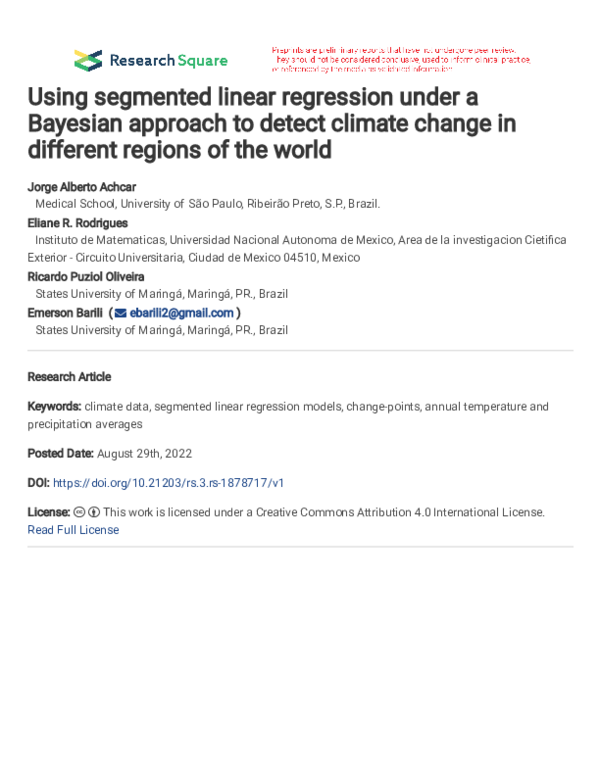Click the Creative Commons CC icon
The height and width of the screenshot is (776, 600).
pos(80,512)
